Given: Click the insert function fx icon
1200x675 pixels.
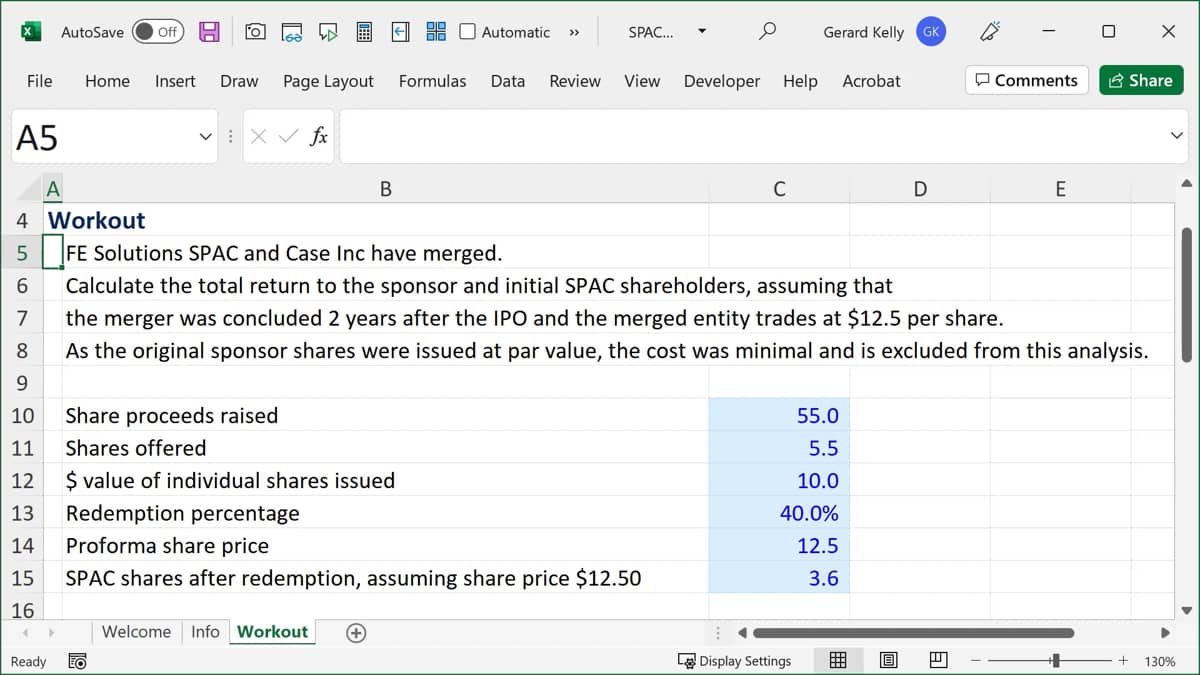Looking at the screenshot, I should coord(319,136).
